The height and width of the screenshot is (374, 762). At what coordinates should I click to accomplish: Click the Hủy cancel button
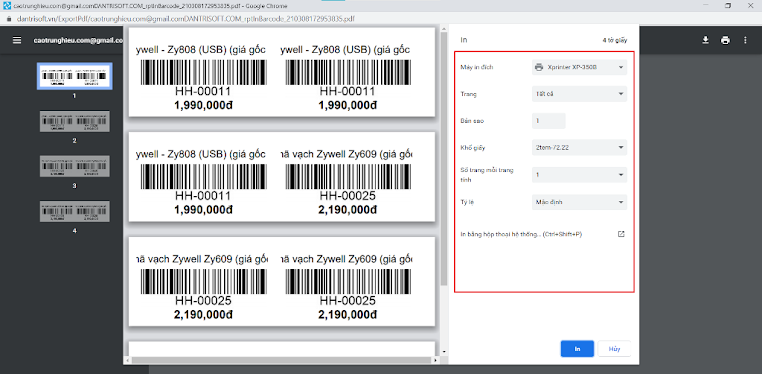[614, 349]
